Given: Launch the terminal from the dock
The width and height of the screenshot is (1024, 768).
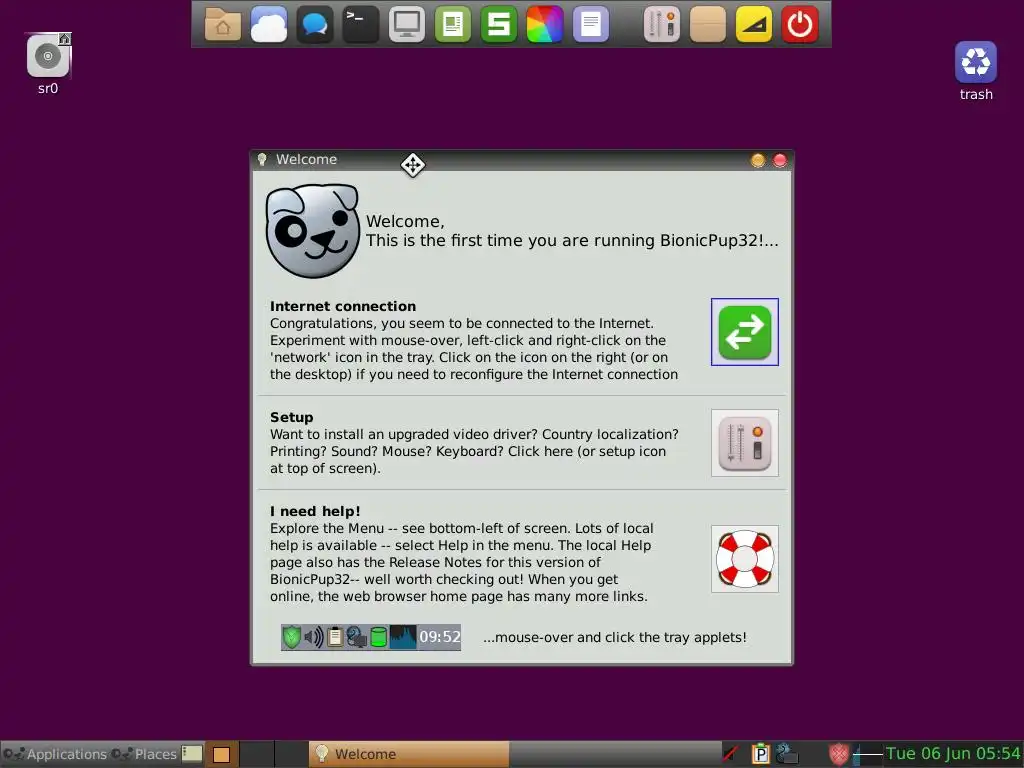Looking at the screenshot, I should click(360, 24).
